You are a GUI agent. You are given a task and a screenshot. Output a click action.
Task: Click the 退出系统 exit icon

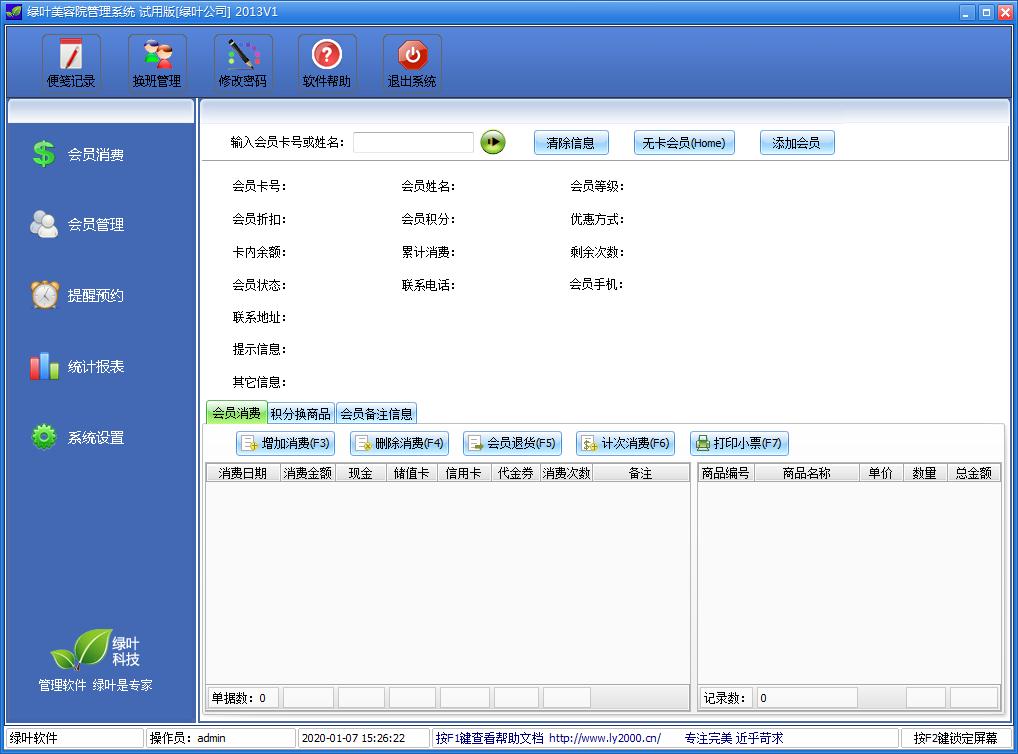click(412, 61)
